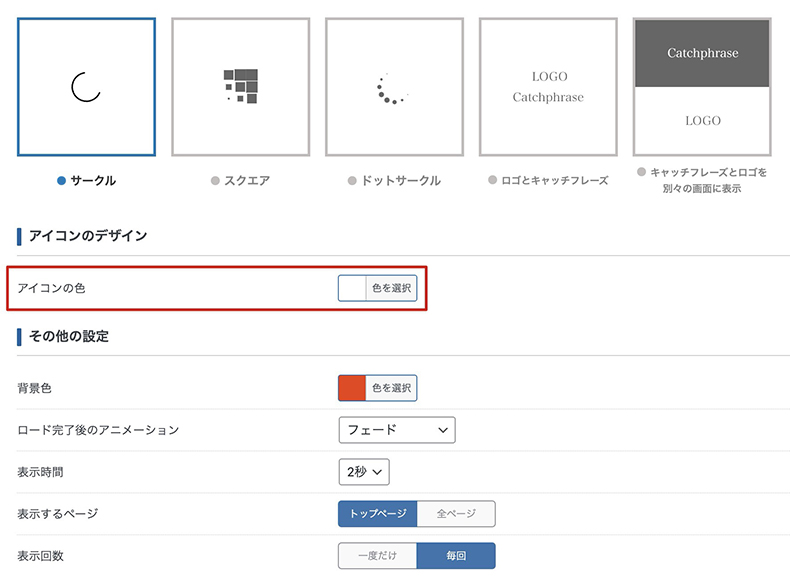Open the 2秒 display time dropdown
Screen dimensions: 790x587
pos(364,472)
